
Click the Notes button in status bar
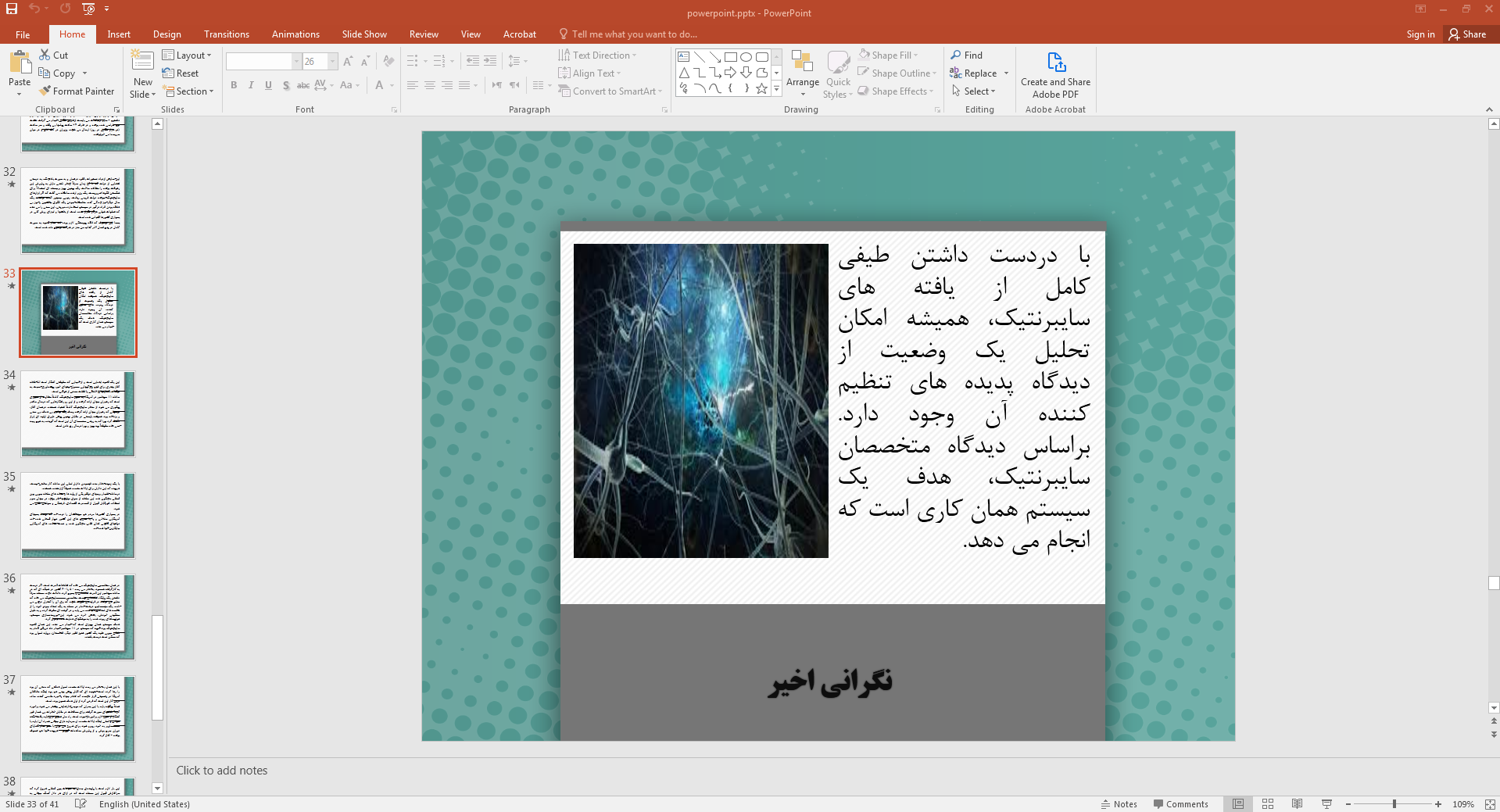[x=1119, y=803]
